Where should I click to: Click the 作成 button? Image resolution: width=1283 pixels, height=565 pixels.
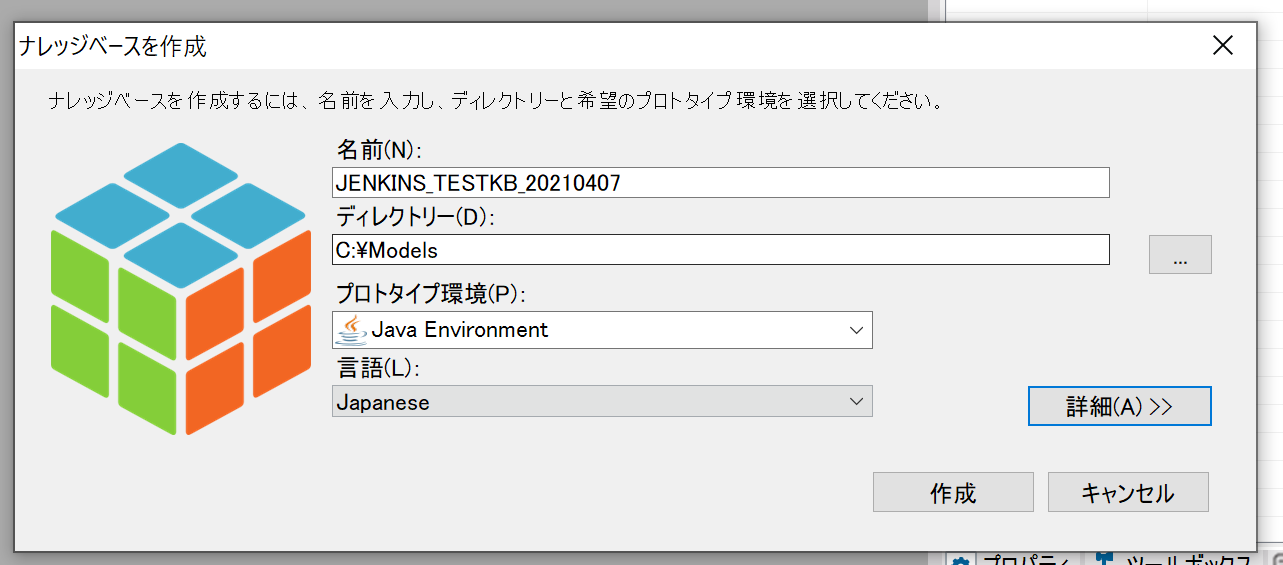pyautogui.click(x=953, y=492)
